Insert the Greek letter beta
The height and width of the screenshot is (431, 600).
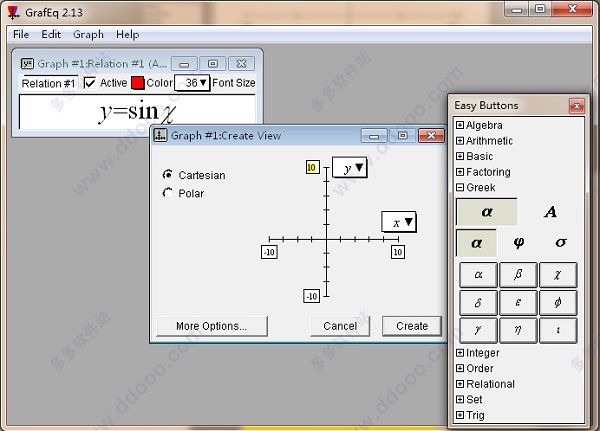[x=518, y=275]
